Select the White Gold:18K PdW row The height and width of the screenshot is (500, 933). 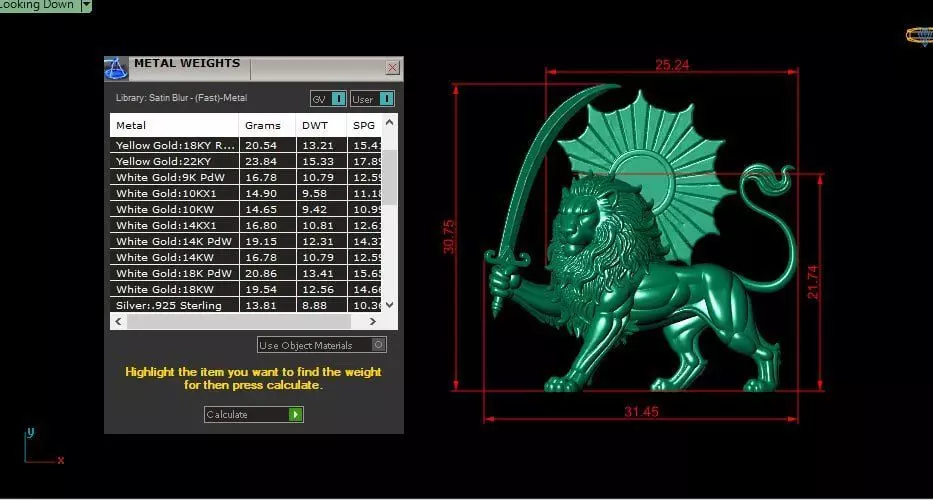[246, 274]
